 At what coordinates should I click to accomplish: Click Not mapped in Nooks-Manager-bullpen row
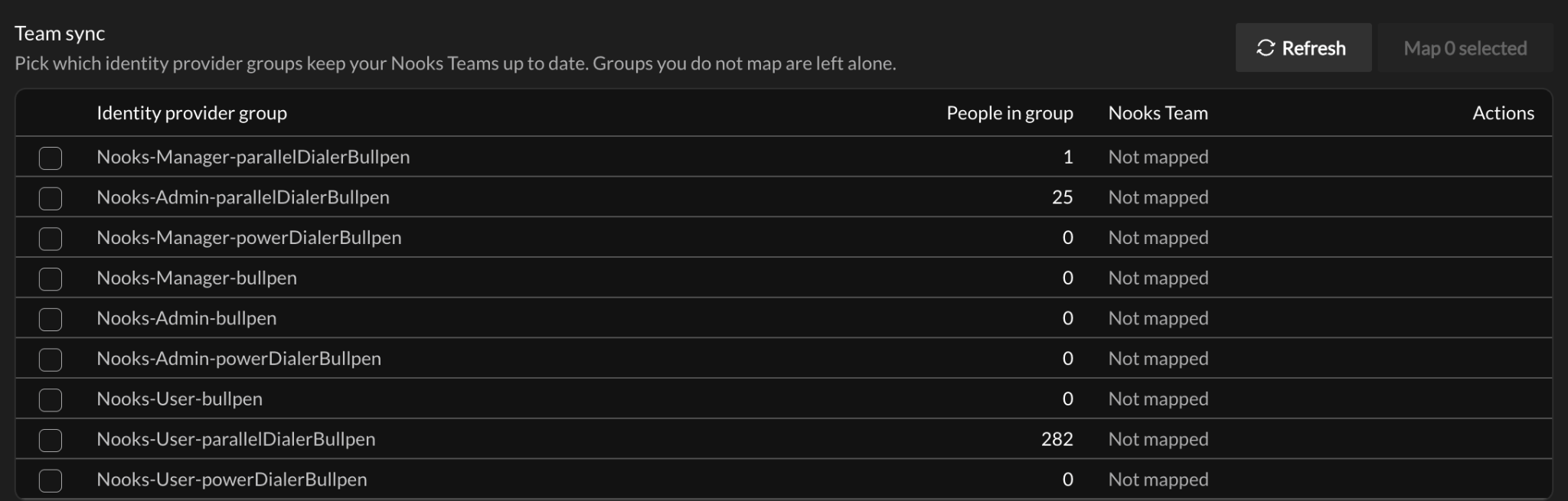(1158, 278)
